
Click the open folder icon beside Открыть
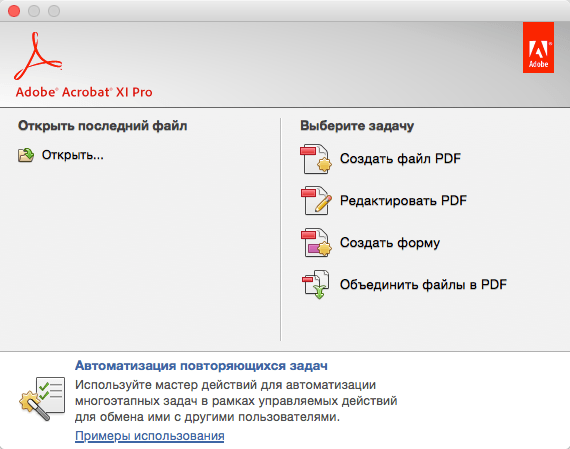26,155
